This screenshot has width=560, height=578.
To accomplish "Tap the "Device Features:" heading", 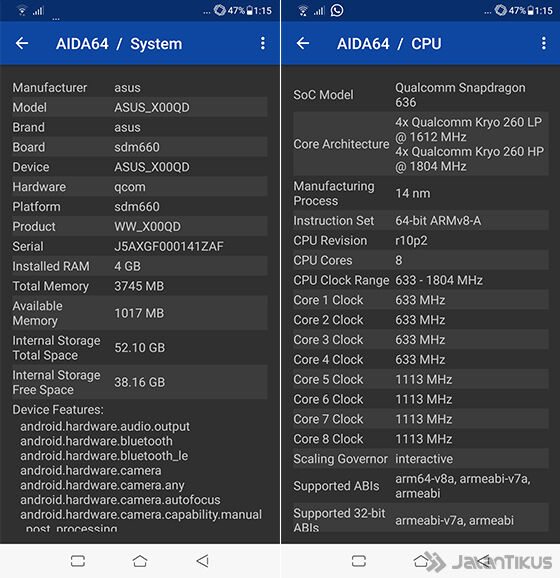I will pos(58,410).
